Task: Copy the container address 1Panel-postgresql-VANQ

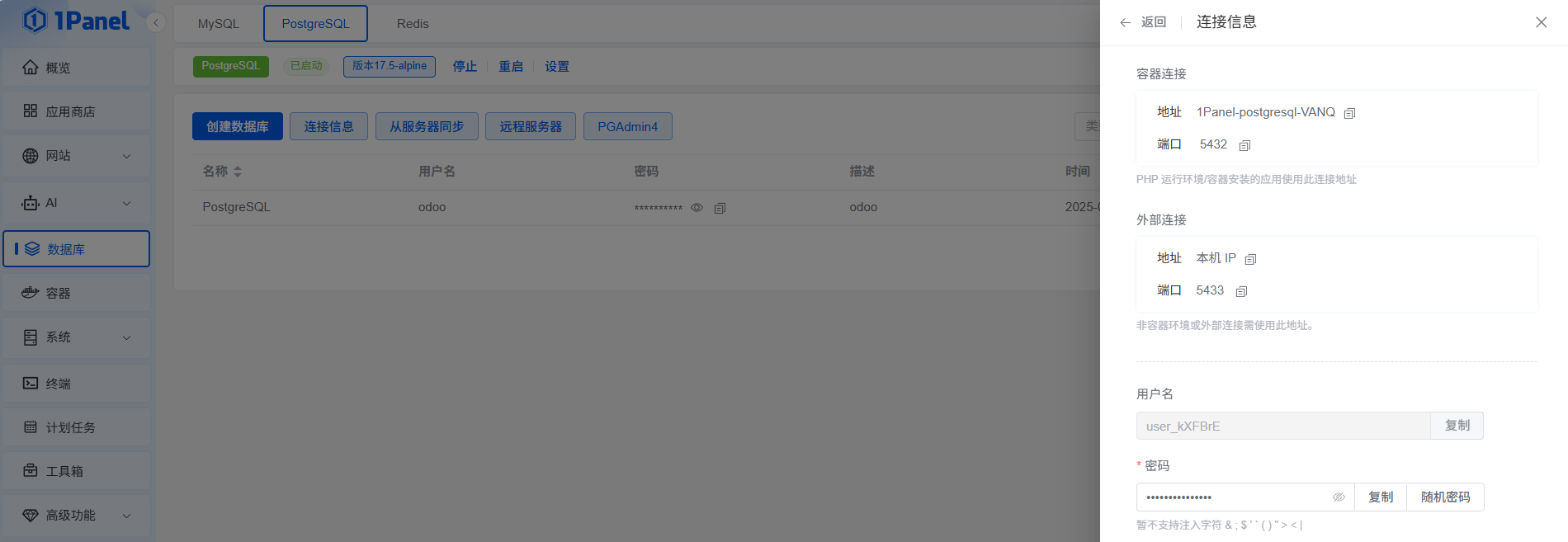Action: pyautogui.click(x=1350, y=113)
